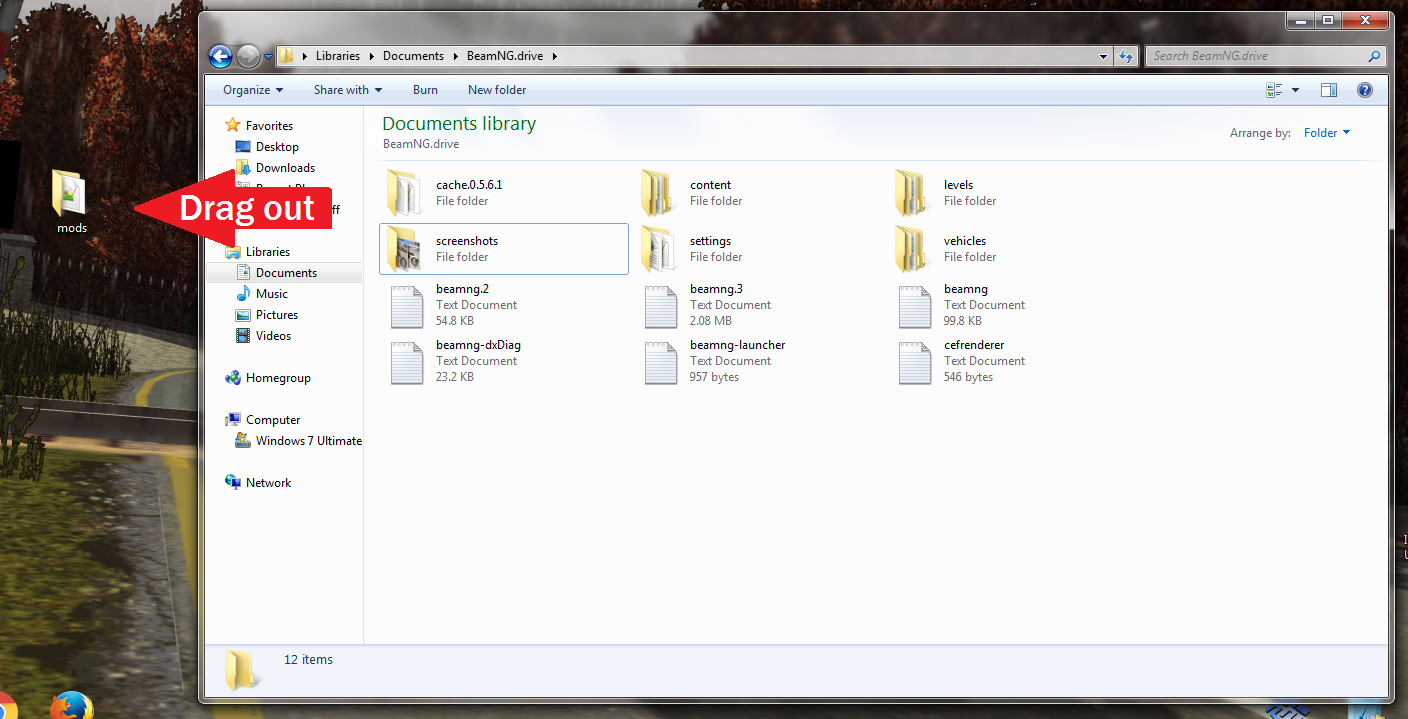Click the Refresh button beside the address bar
Image resolution: width=1408 pixels, height=719 pixels.
point(1127,56)
